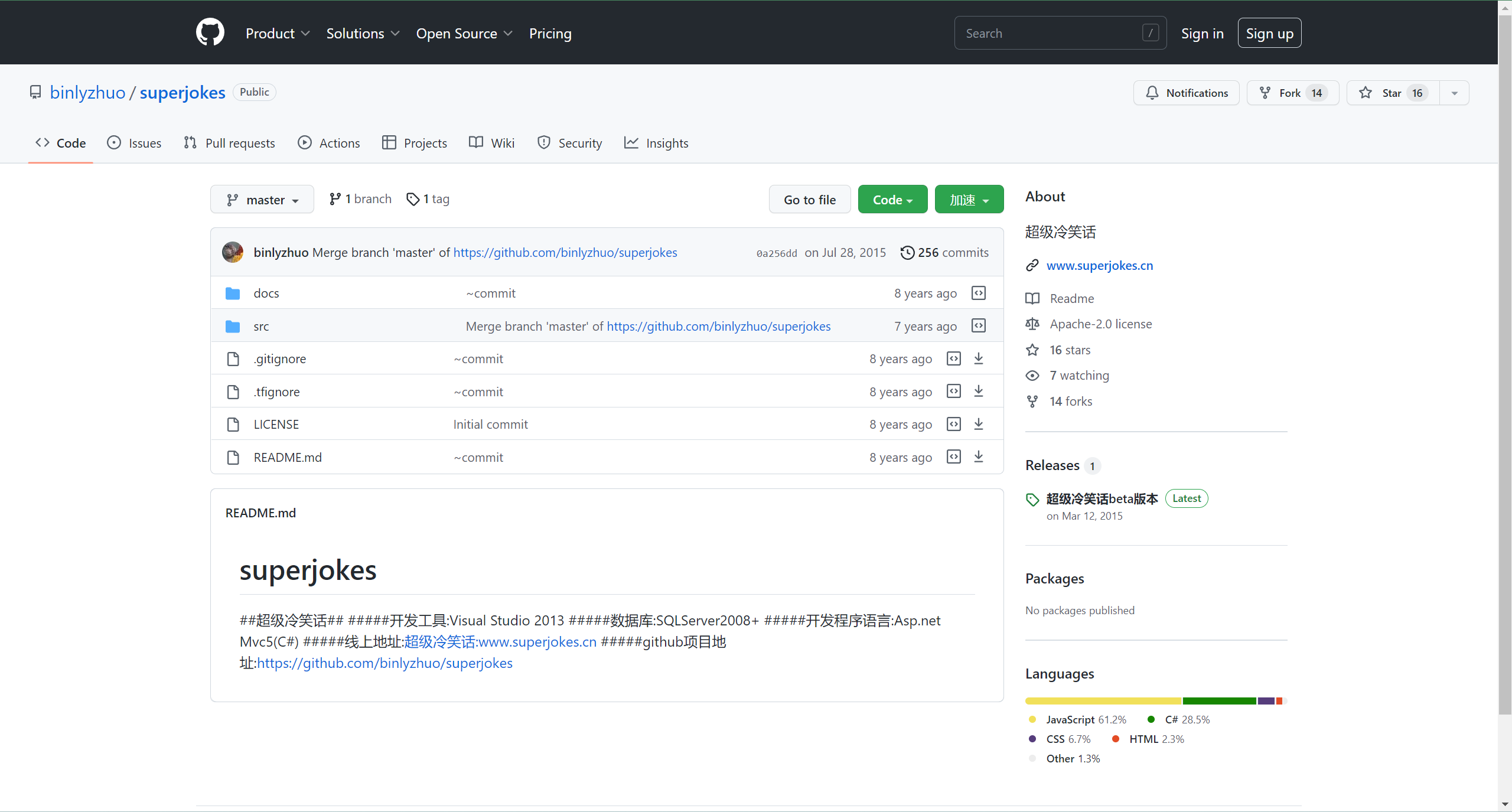Screen dimensions: 1512x812
Task: Click code view icon for README.md
Action: (x=954, y=456)
